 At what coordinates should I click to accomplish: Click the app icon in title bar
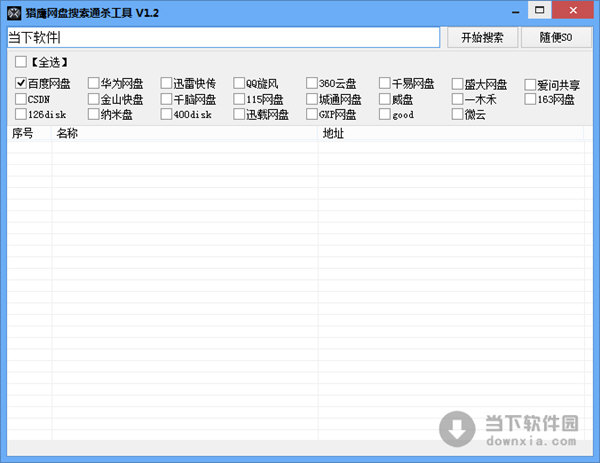14,13
